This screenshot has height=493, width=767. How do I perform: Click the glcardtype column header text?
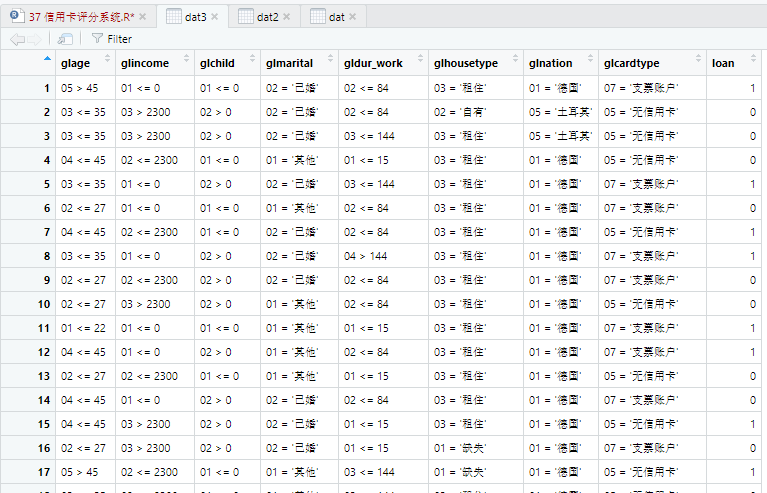632,64
